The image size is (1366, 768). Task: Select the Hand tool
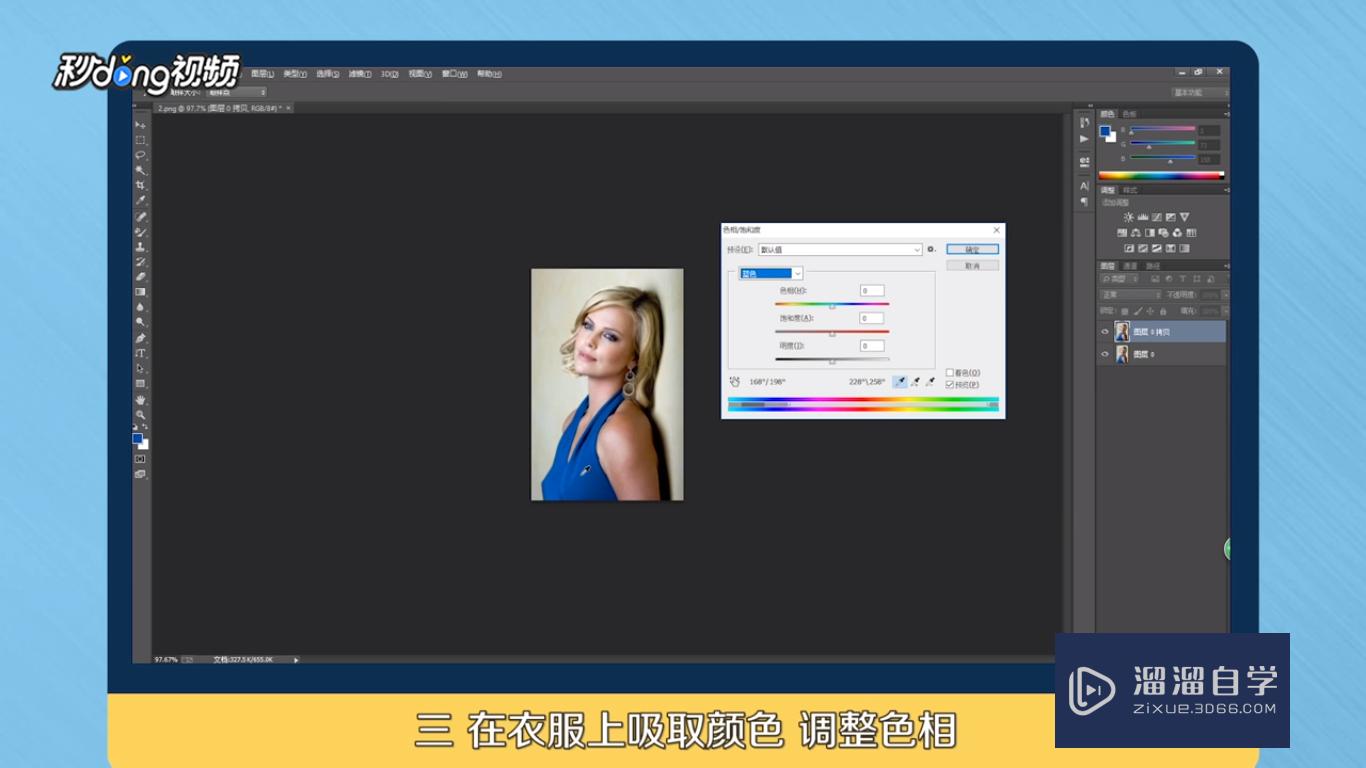tap(141, 400)
